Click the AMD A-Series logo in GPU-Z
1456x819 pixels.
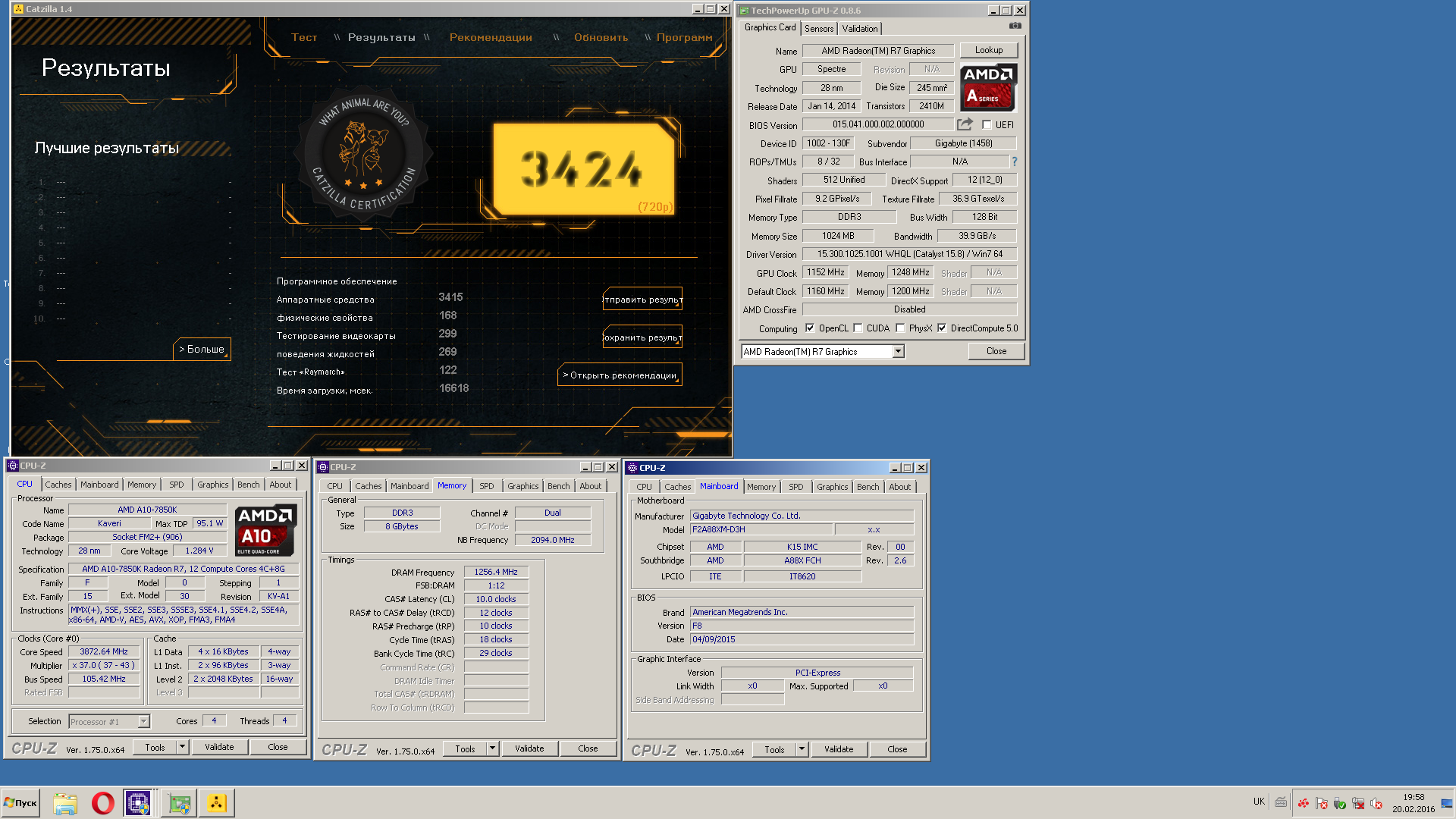[988, 87]
